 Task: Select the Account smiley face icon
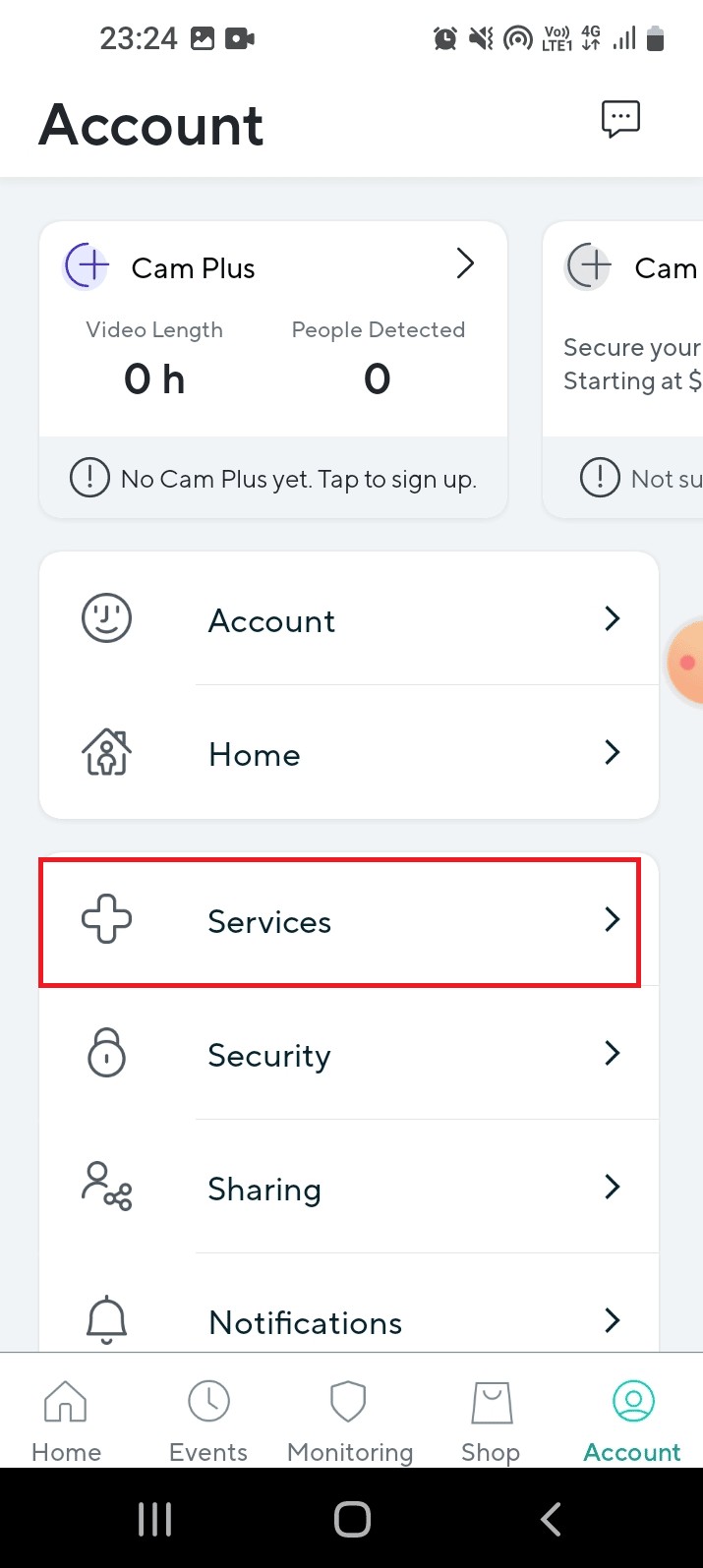pos(106,618)
